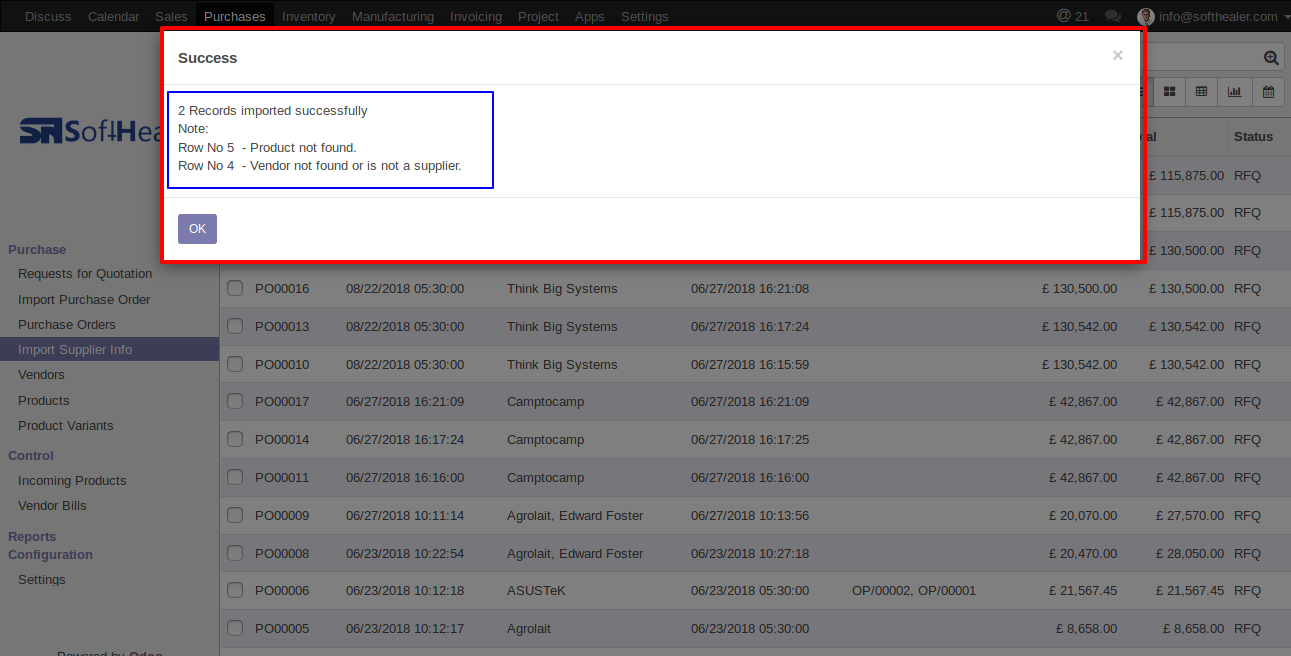The width and height of the screenshot is (1291, 656).
Task: Switch to the kanban view
Action: tap(1169, 91)
